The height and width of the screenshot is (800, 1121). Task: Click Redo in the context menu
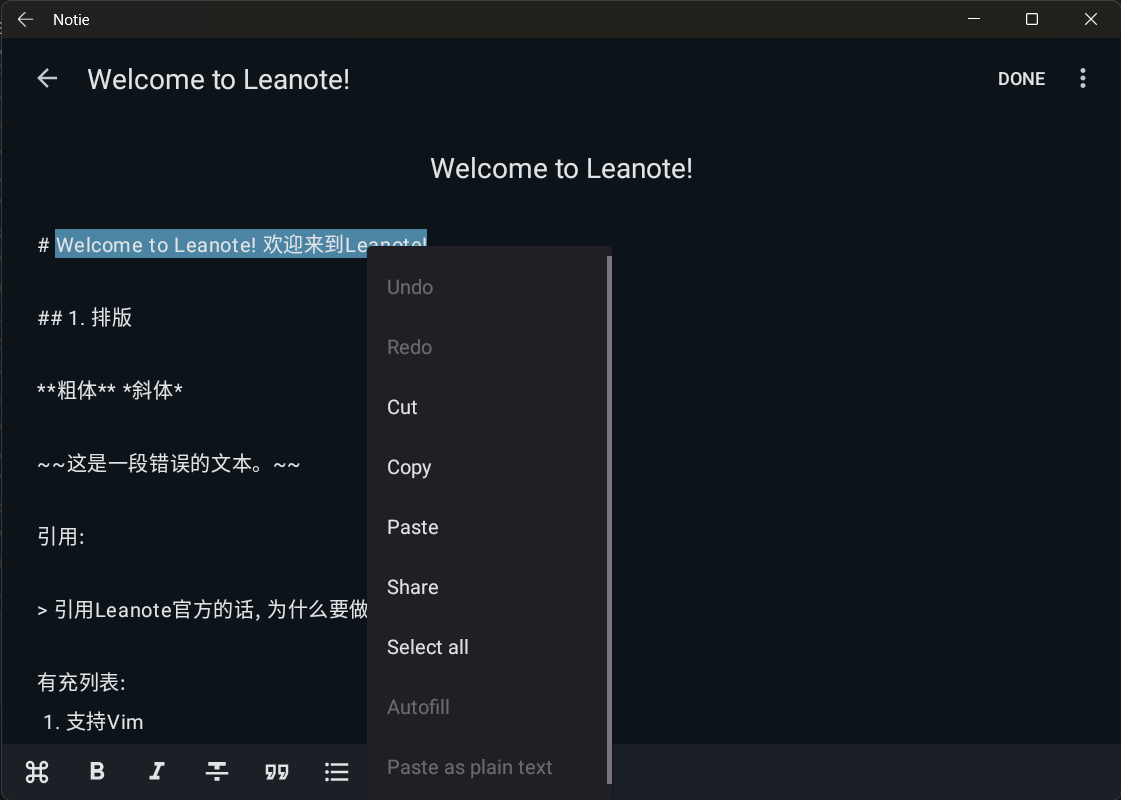488,347
